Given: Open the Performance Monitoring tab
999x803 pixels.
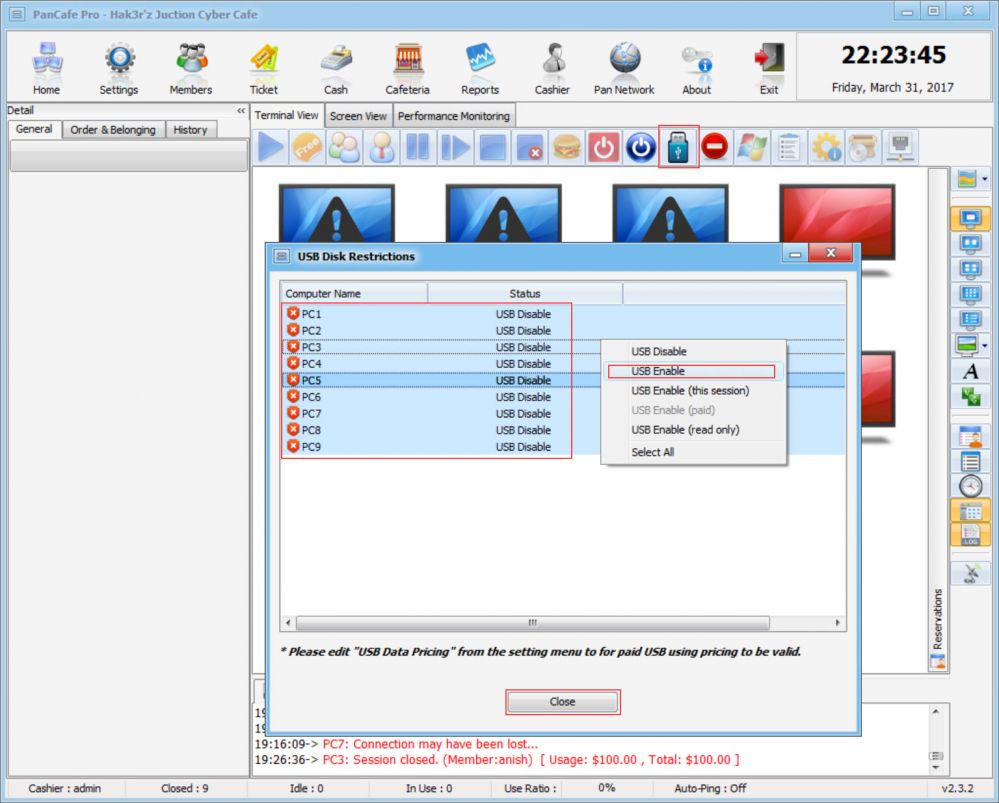Looking at the screenshot, I should 454,117.
